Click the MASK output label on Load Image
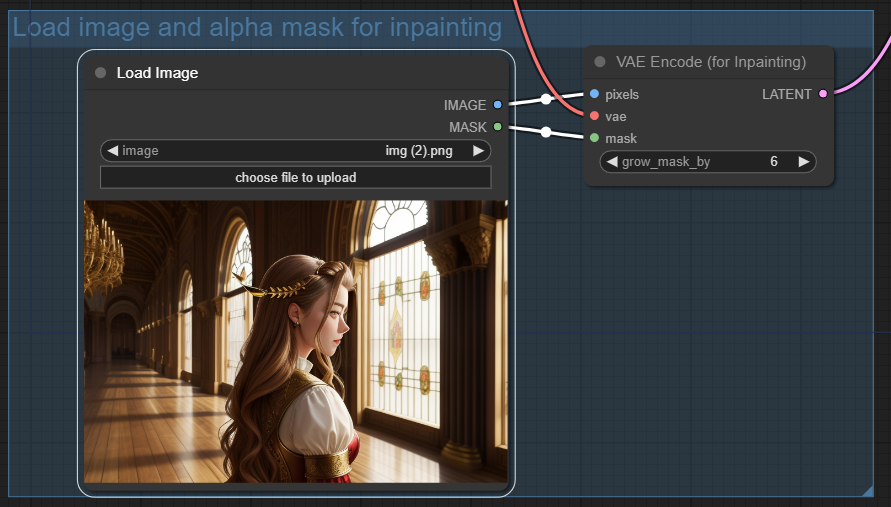This screenshot has width=891, height=507. (x=468, y=127)
